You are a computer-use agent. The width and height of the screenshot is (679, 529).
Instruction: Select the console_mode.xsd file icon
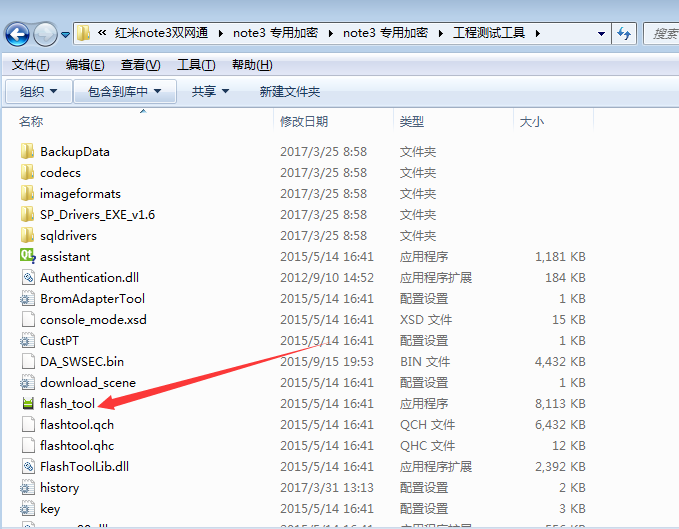click(28, 319)
